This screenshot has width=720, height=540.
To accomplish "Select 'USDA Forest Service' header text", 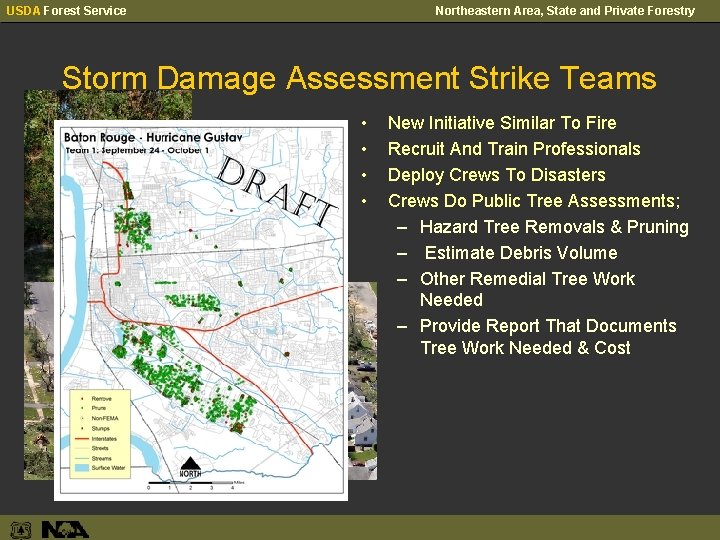I will pyautogui.click(x=67, y=11).
